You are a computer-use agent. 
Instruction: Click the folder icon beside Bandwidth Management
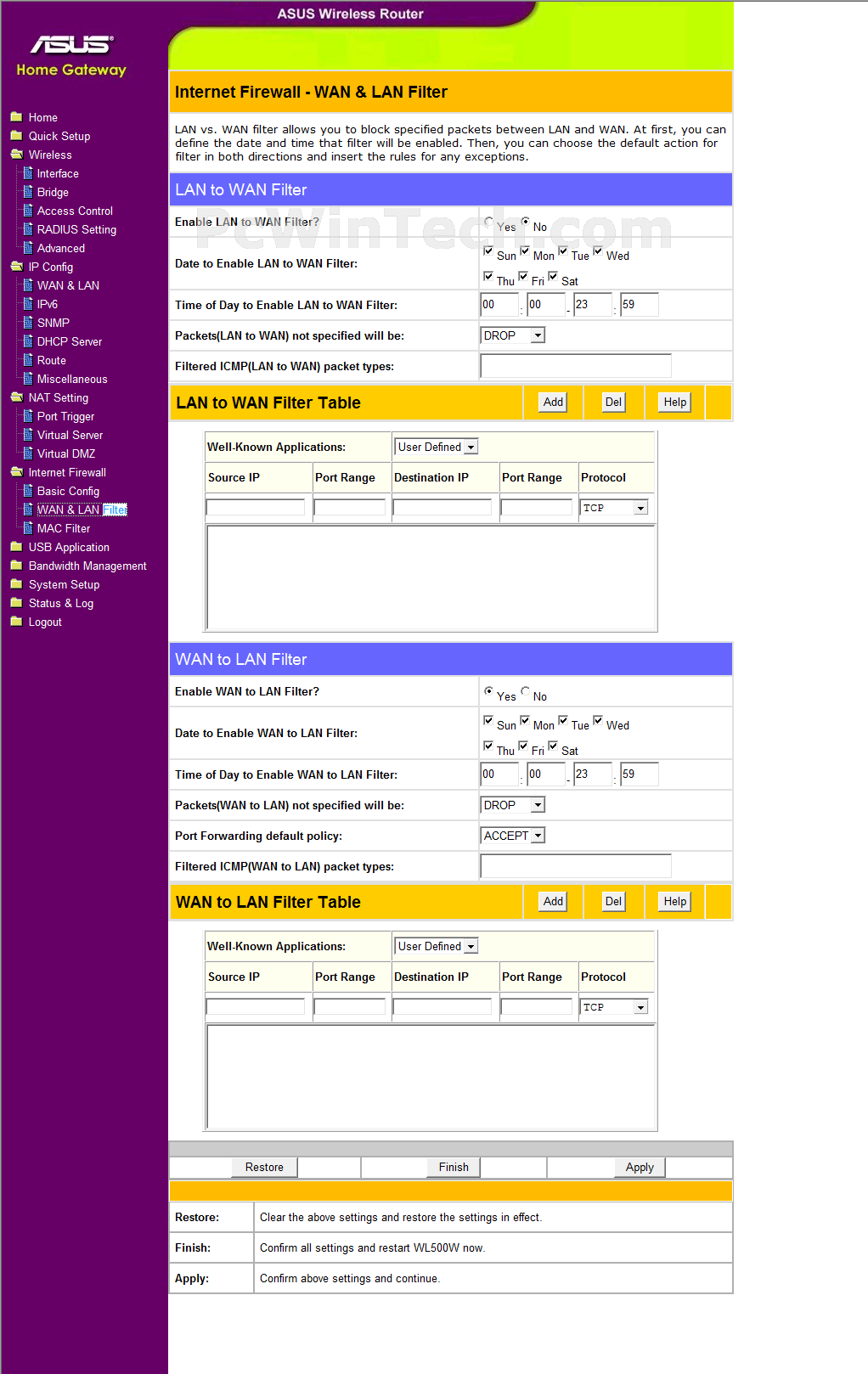point(16,566)
